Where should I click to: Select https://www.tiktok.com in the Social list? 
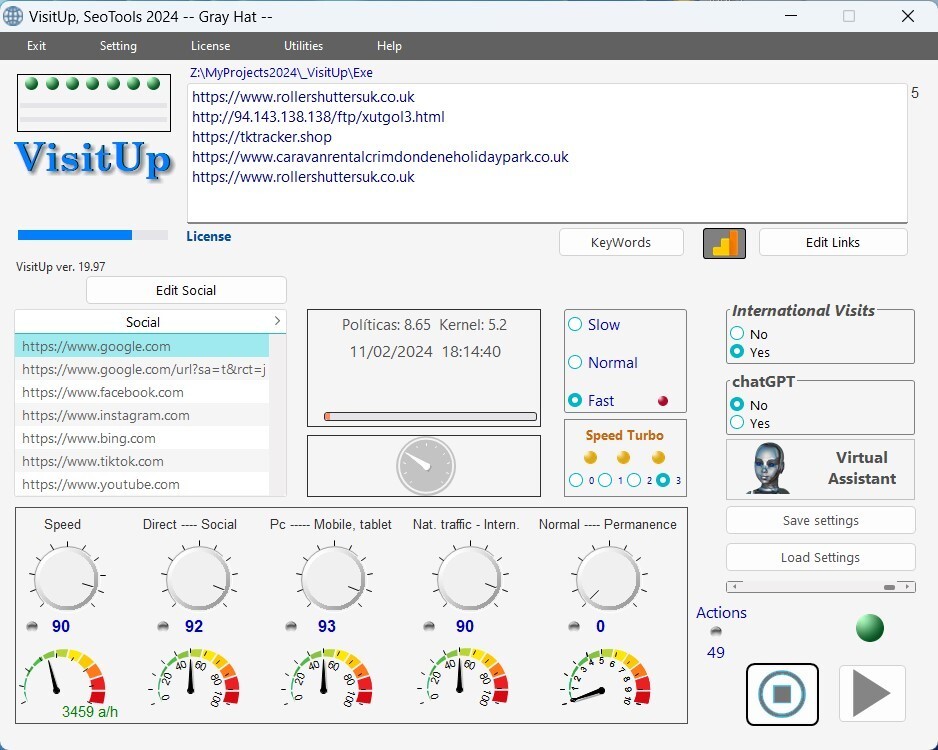tap(95, 461)
